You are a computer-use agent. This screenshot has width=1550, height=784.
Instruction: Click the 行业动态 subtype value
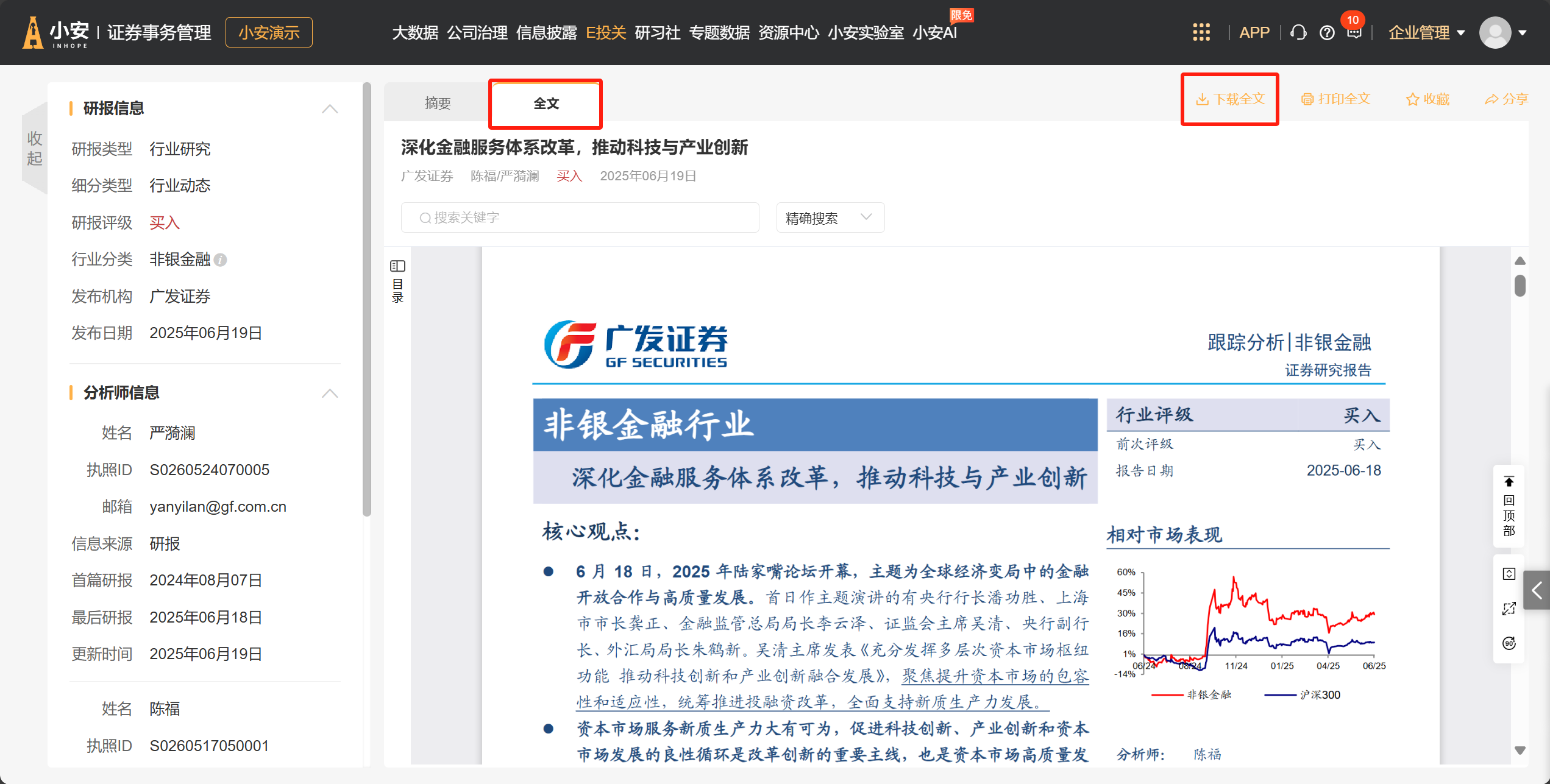click(180, 186)
